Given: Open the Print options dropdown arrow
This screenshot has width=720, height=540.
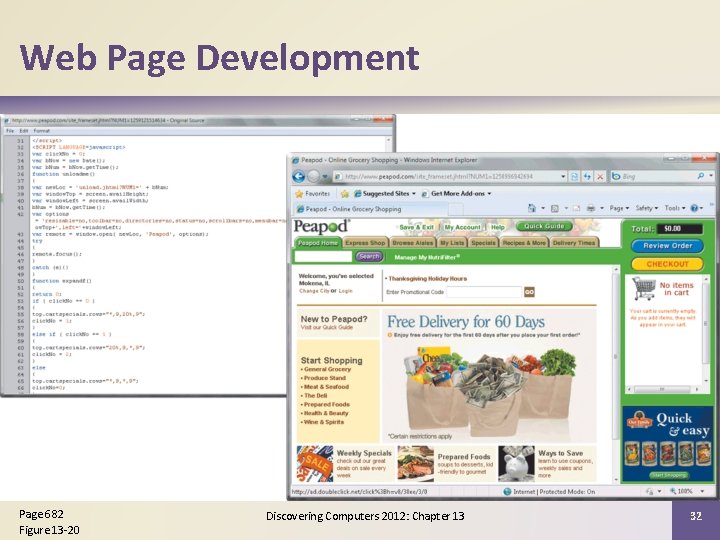Looking at the screenshot, I should coord(602,208).
